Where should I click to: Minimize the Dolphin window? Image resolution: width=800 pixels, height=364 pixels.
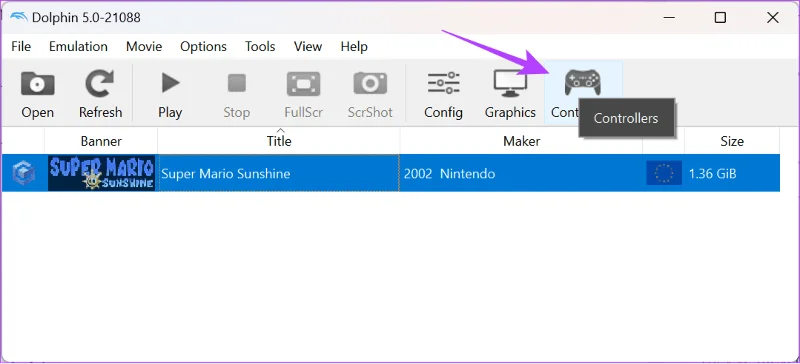click(x=669, y=17)
